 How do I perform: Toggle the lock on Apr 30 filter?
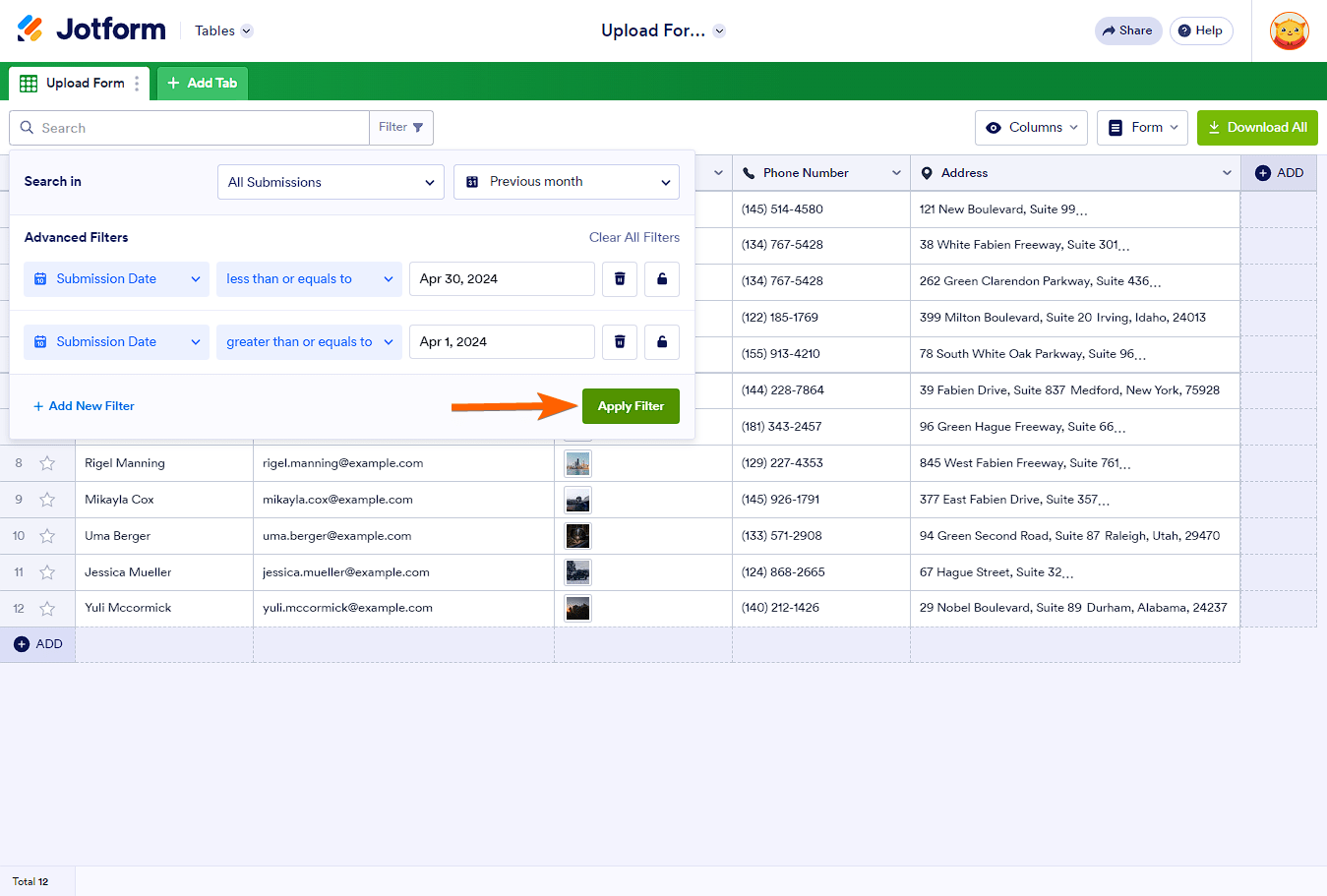662,279
